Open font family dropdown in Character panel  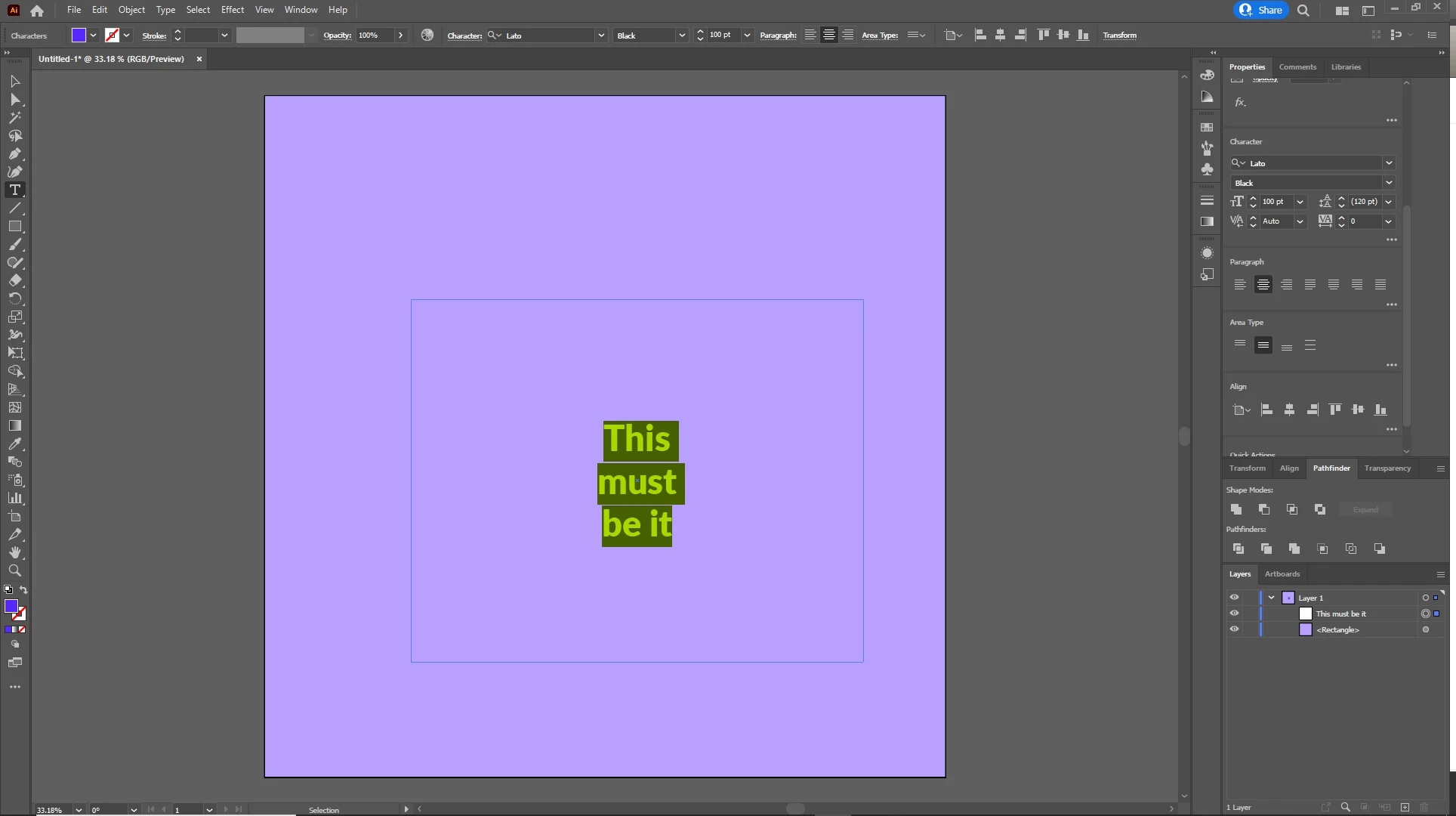point(1388,163)
